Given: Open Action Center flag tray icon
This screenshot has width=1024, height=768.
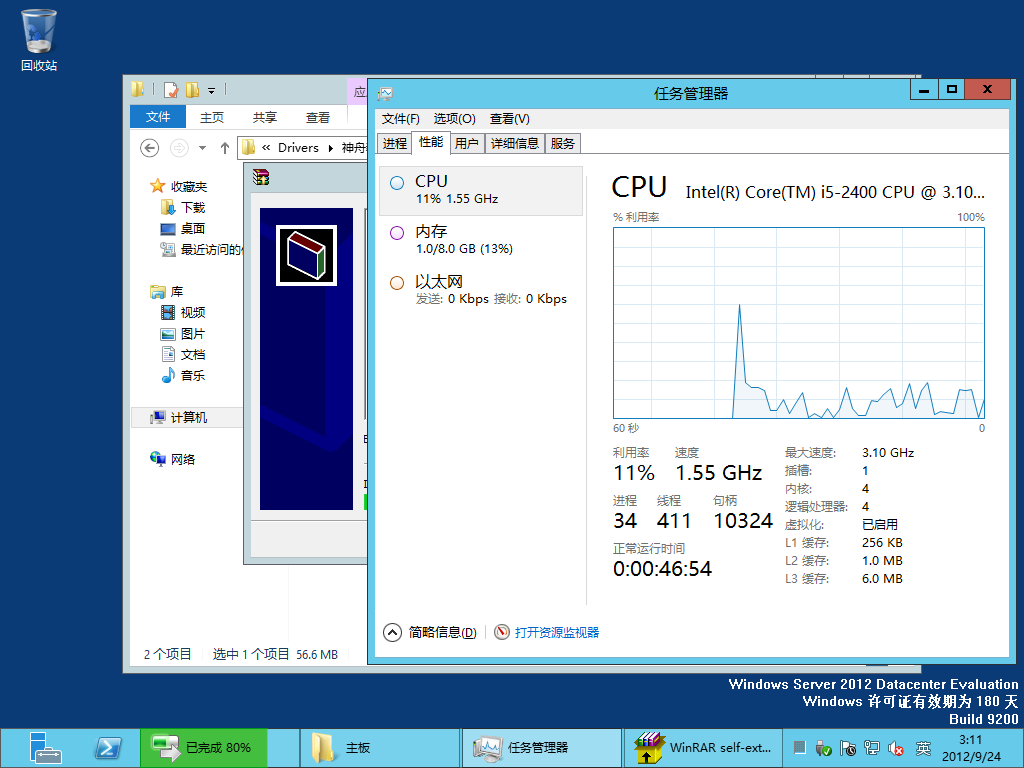Looking at the screenshot, I should [x=848, y=748].
